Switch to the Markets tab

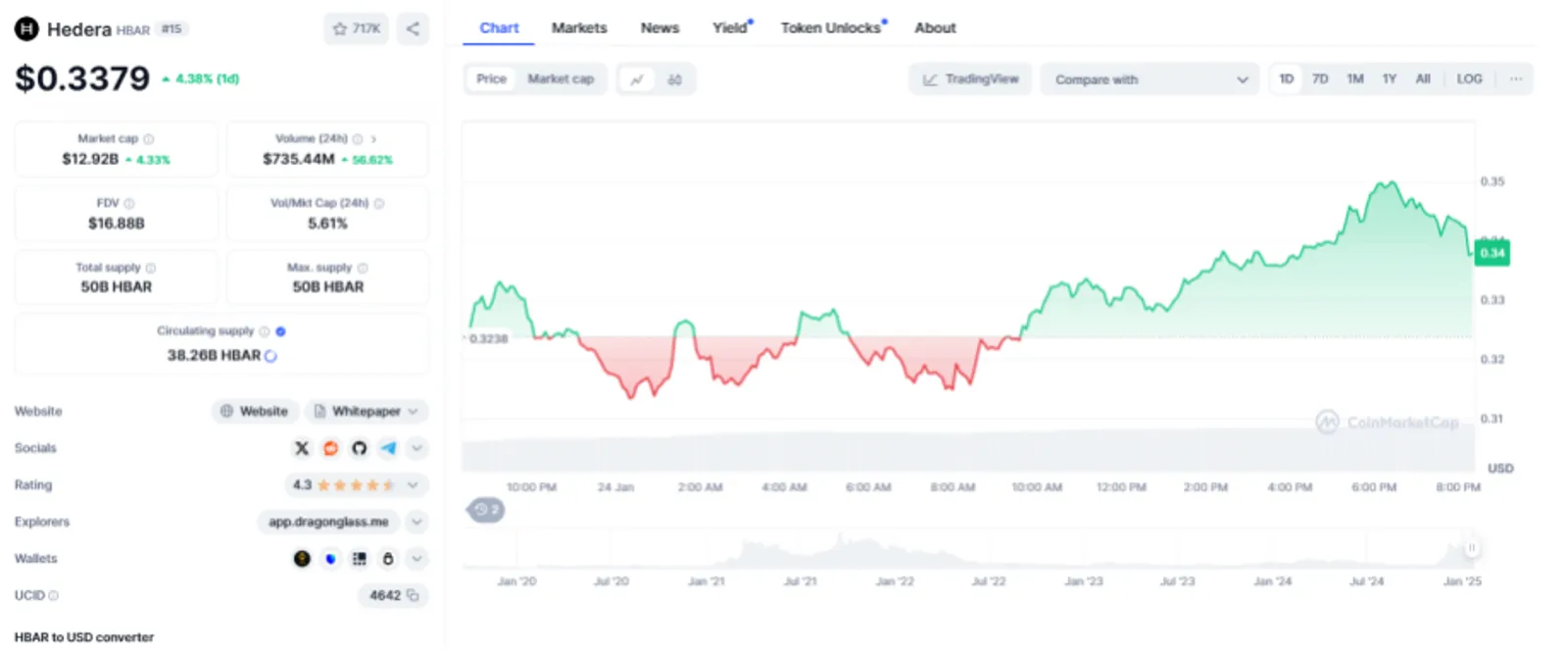pos(579,28)
